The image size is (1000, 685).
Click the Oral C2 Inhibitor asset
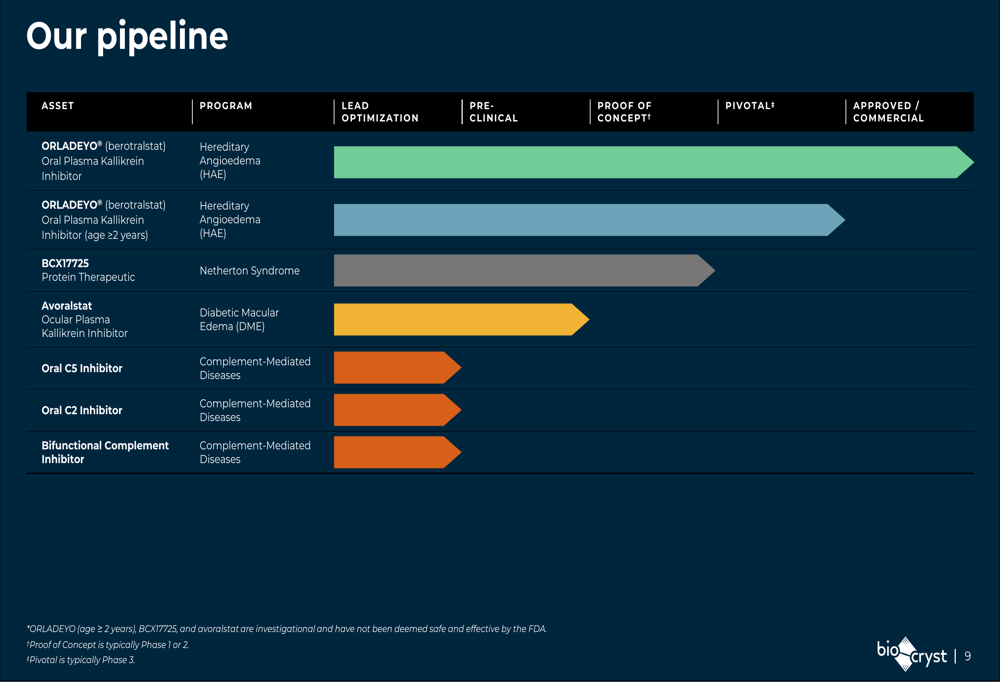coord(82,410)
